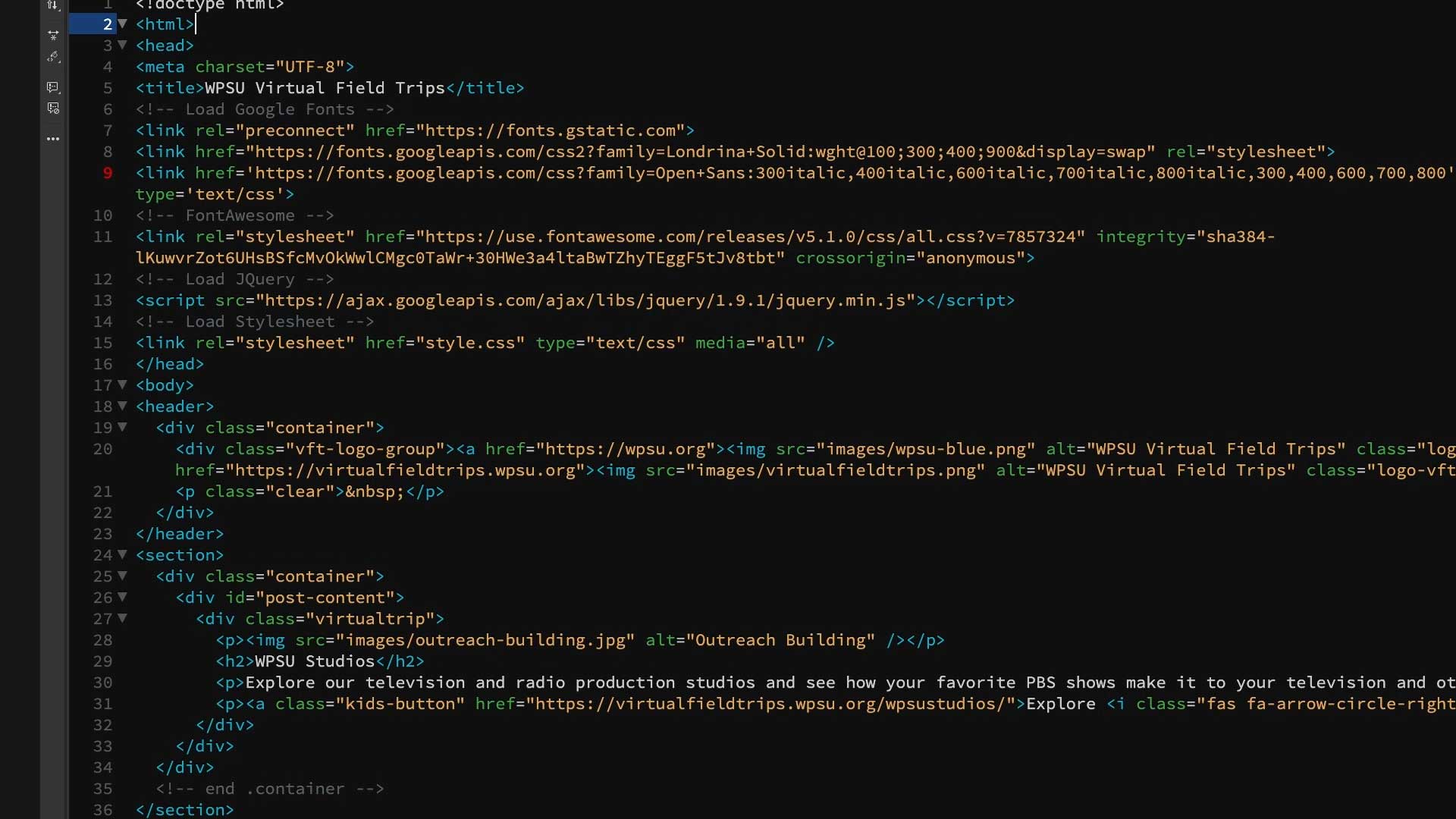
Task: Click the p class="clear" line
Action: coord(310,491)
